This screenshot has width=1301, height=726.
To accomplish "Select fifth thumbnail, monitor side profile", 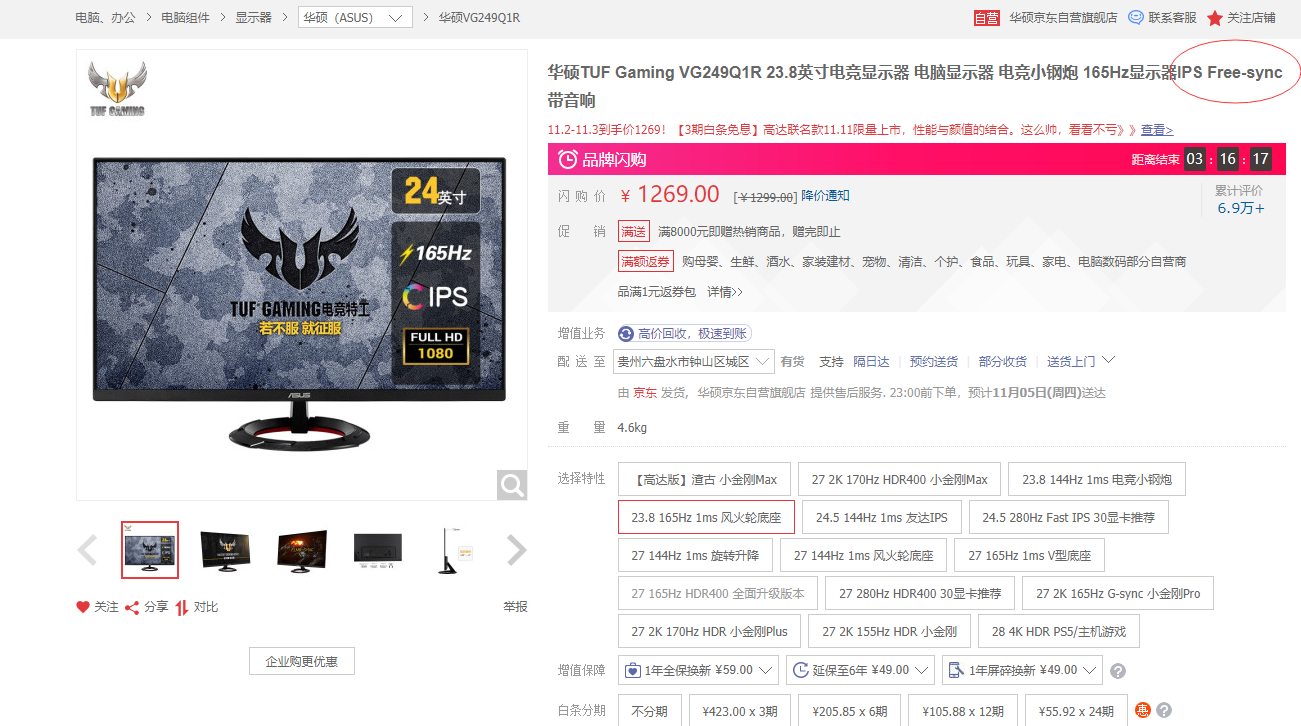I will (454, 550).
